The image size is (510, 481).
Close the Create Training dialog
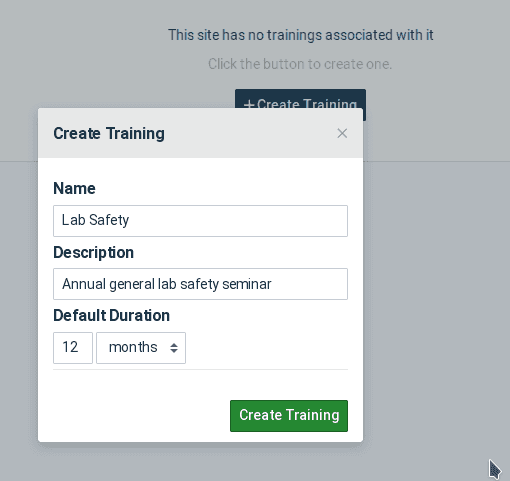point(342,133)
